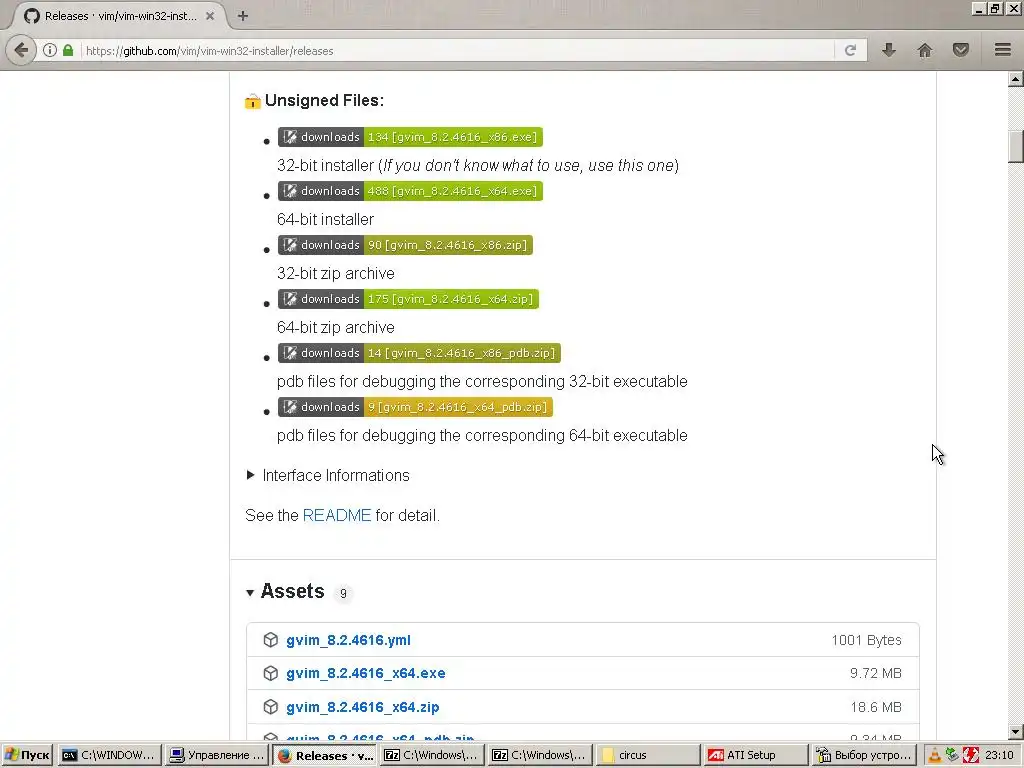Image resolution: width=1024 pixels, height=768 pixels.
Task: Click gvim_8.2.4616_x86.zip downloads badge
Action: pos(405,245)
